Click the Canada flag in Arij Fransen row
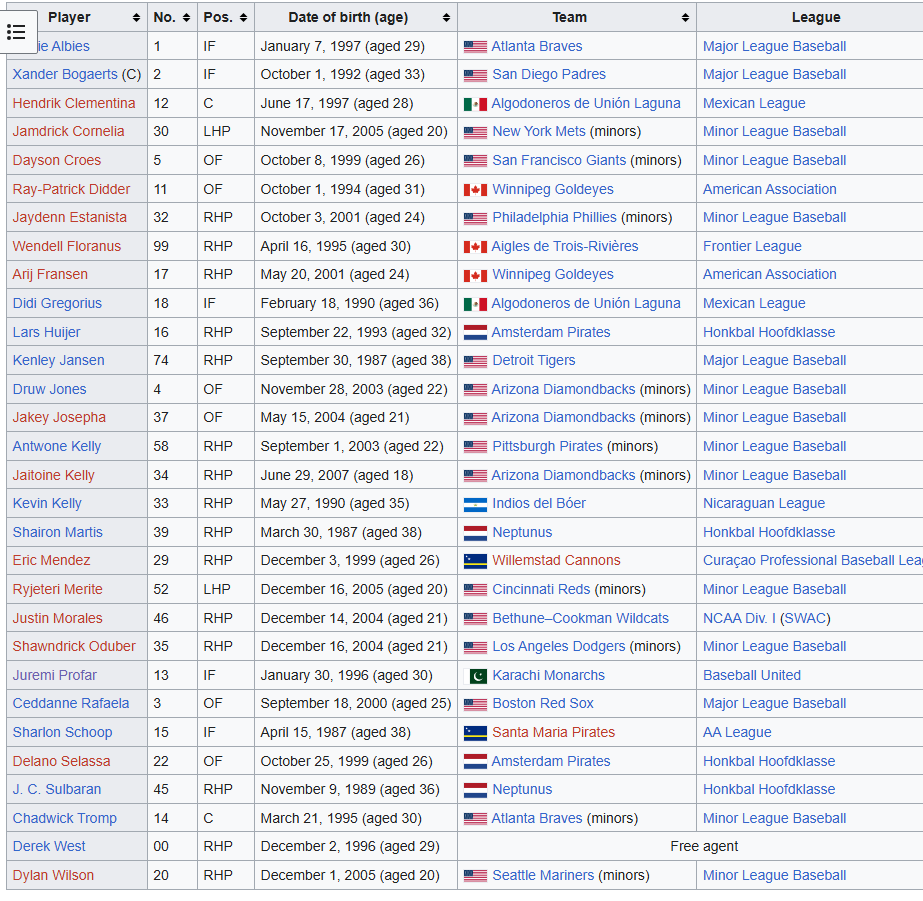923x901 pixels. 475,275
